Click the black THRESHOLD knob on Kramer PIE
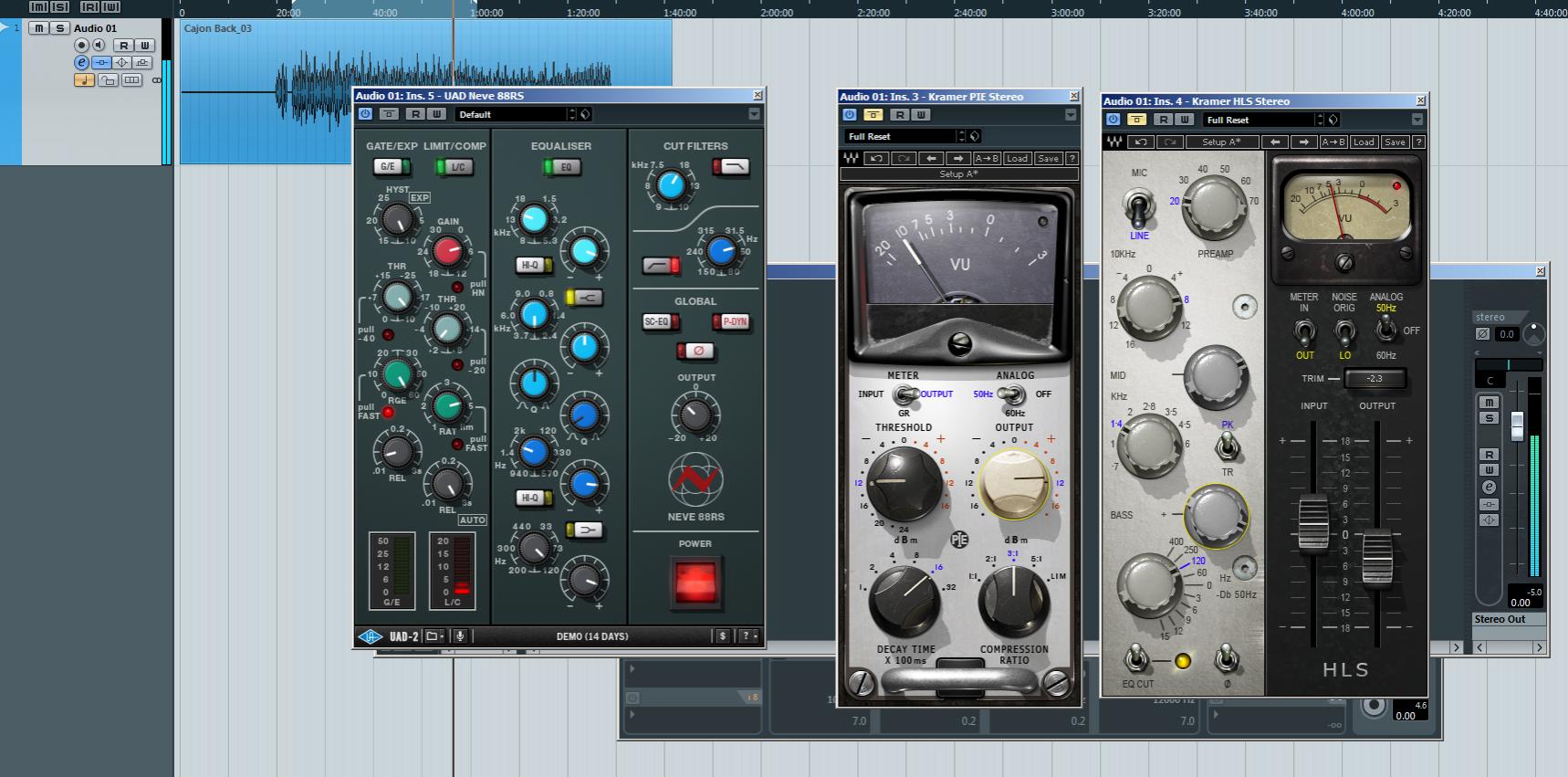1568x777 pixels. tap(904, 484)
